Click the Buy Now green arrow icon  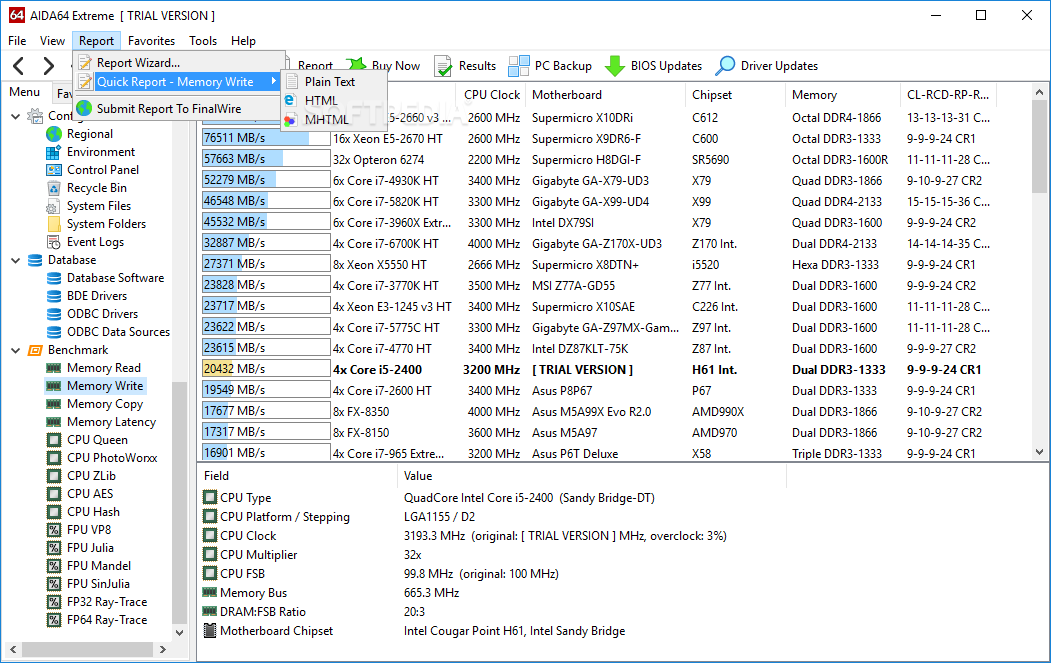(x=357, y=64)
